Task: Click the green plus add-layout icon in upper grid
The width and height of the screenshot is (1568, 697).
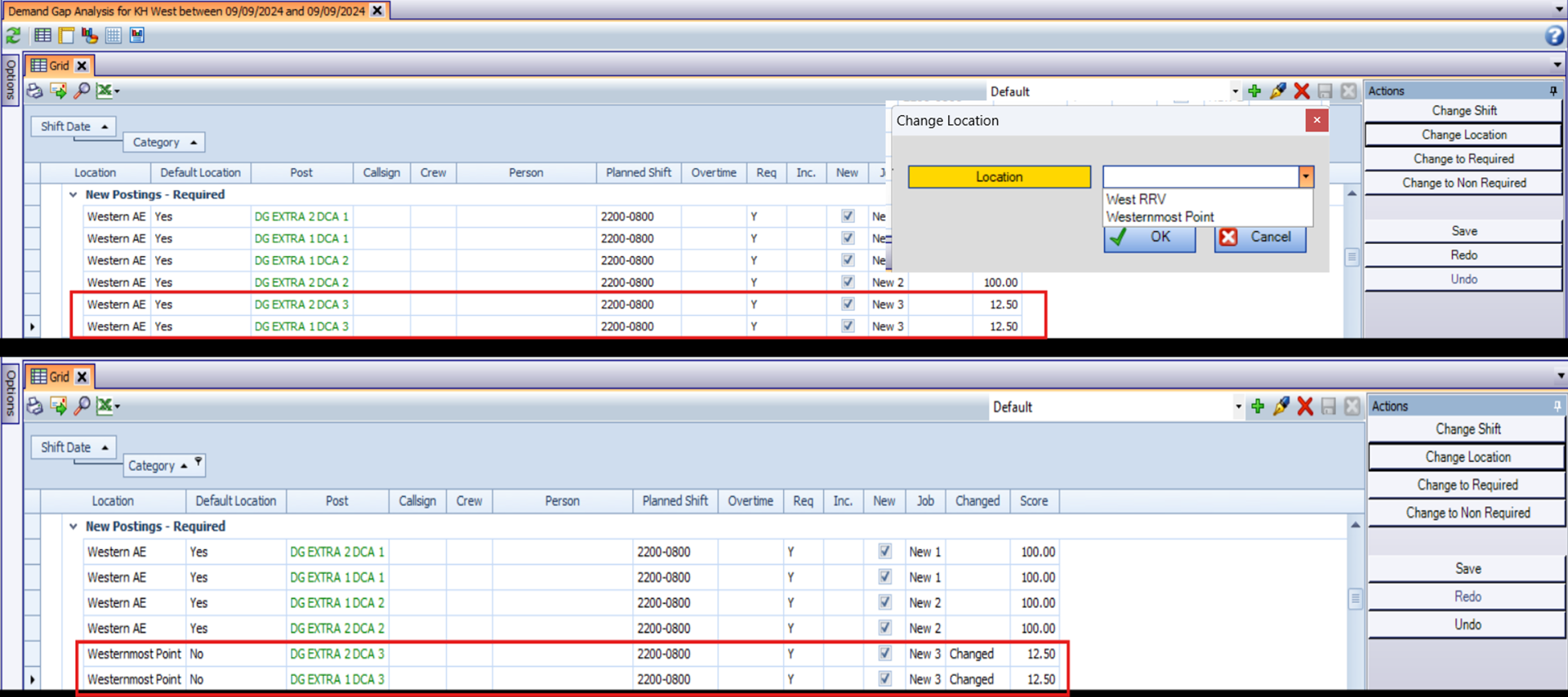Action: point(1254,91)
